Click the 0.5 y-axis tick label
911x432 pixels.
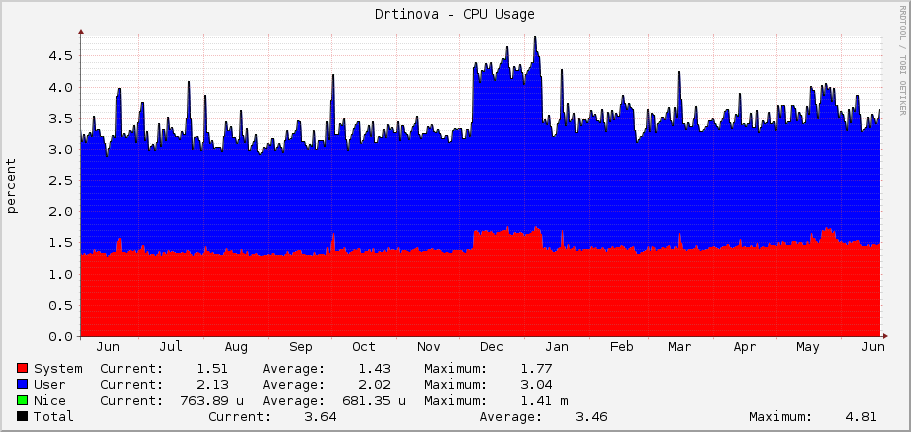coord(59,305)
